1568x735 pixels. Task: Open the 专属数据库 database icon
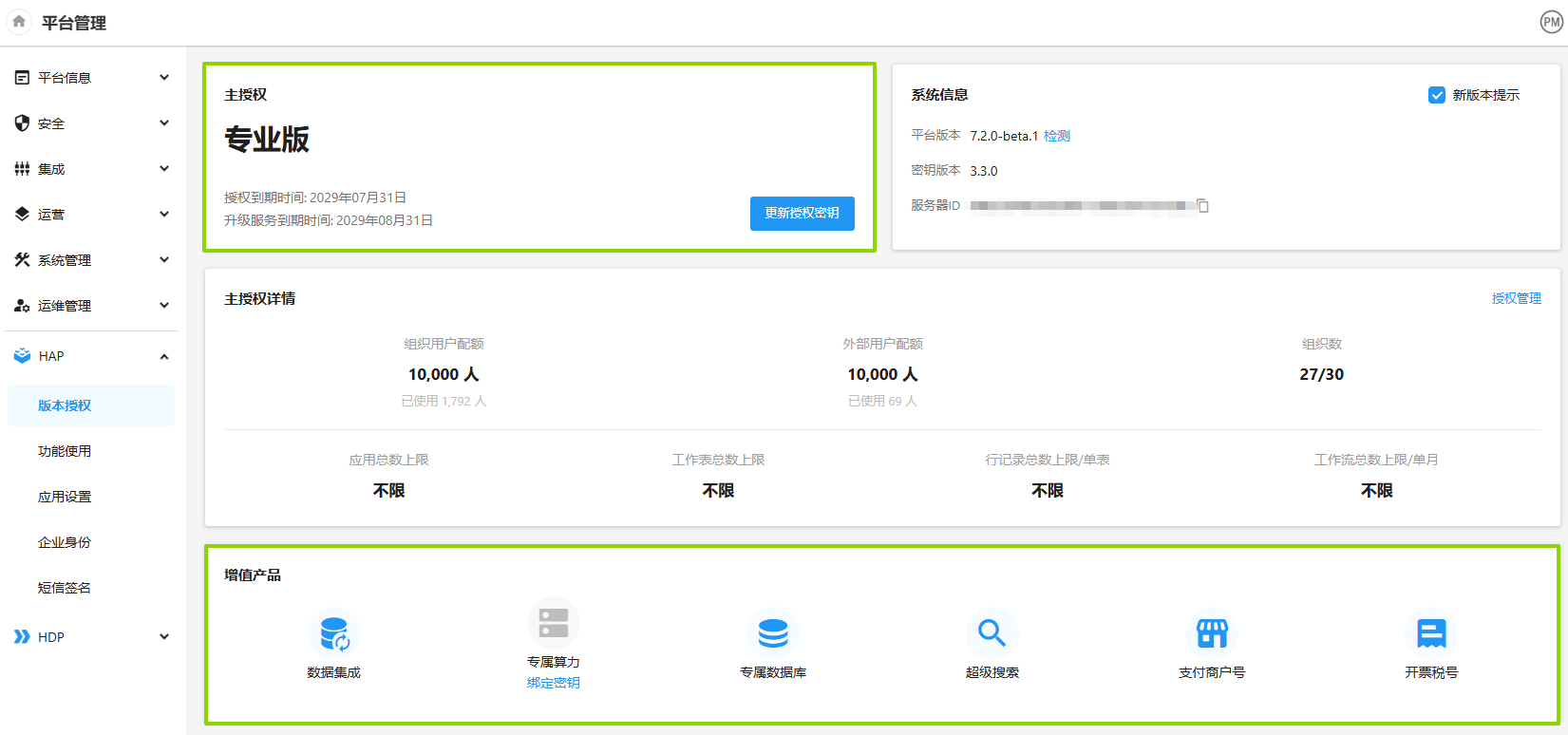click(772, 633)
